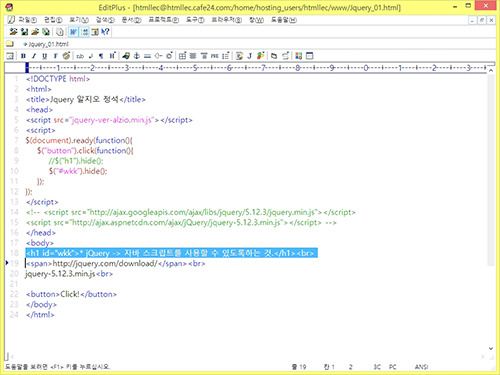Click the highlighted h1 id="wkk" line
500x375 pixels.
pos(171,253)
